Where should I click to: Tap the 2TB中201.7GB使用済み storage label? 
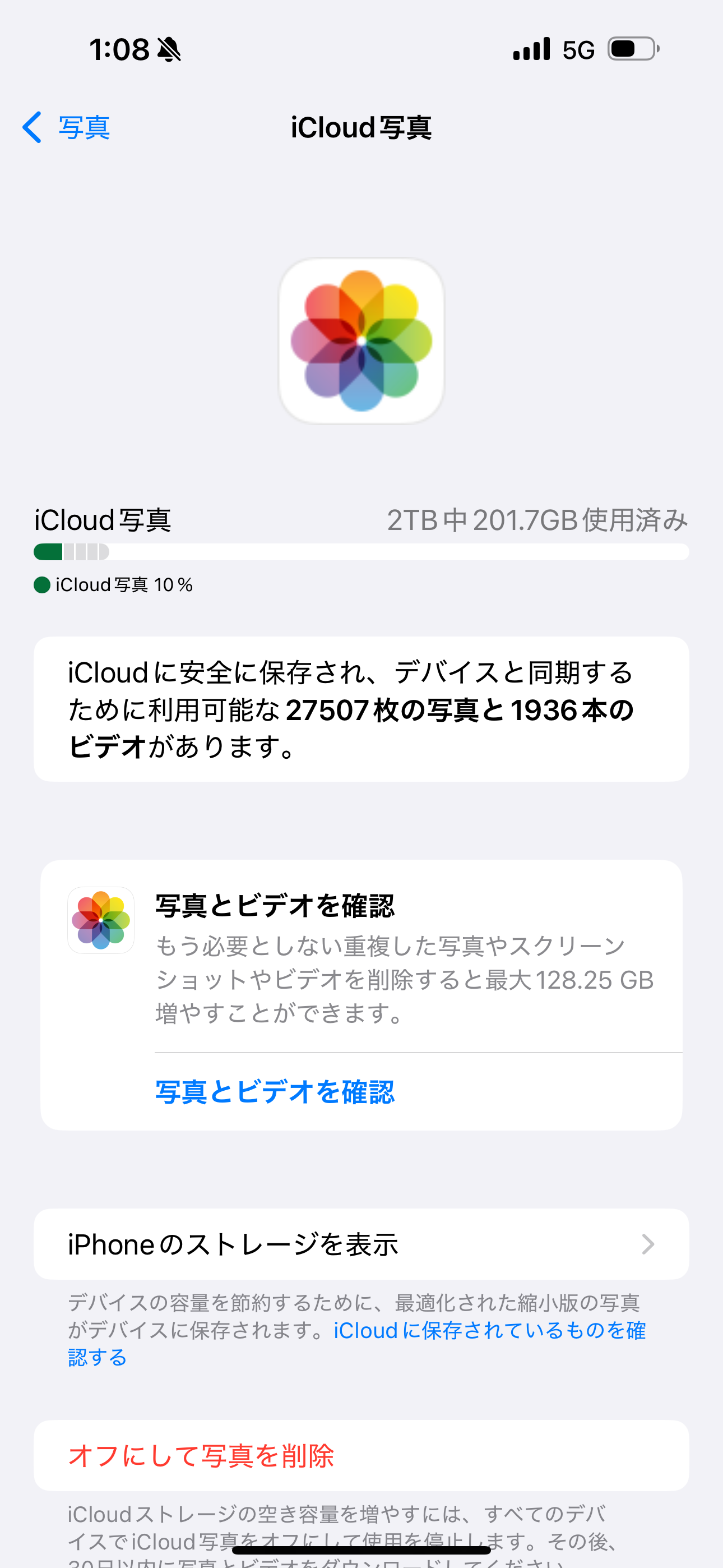pos(537,520)
